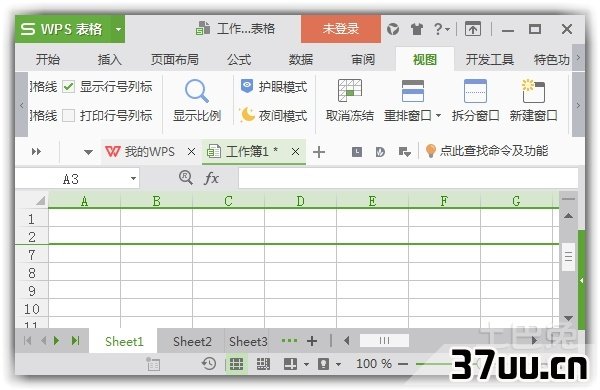Open the WPS 表格 application menu dropdown
The height and width of the screenshot is (390, 600).
point(119,29)
